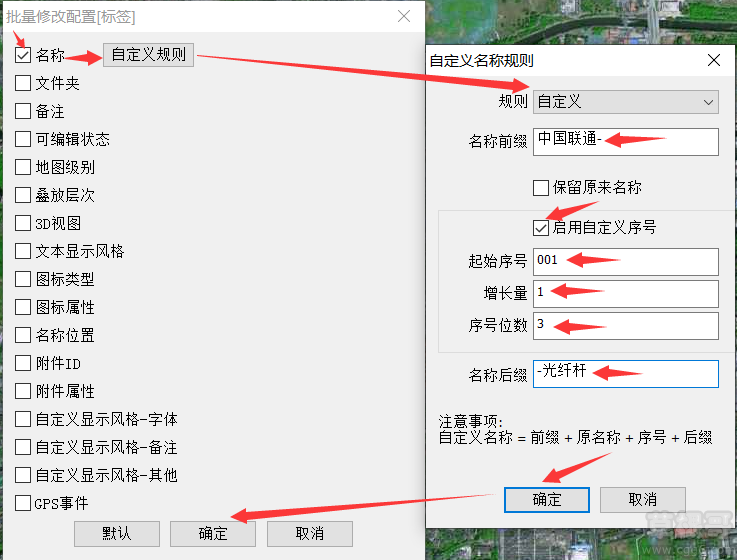Image resolution: width=737 pixels, height=560 pixels.
Task: Focus the 起始序号 field
Action: click(x=626, y=262)
